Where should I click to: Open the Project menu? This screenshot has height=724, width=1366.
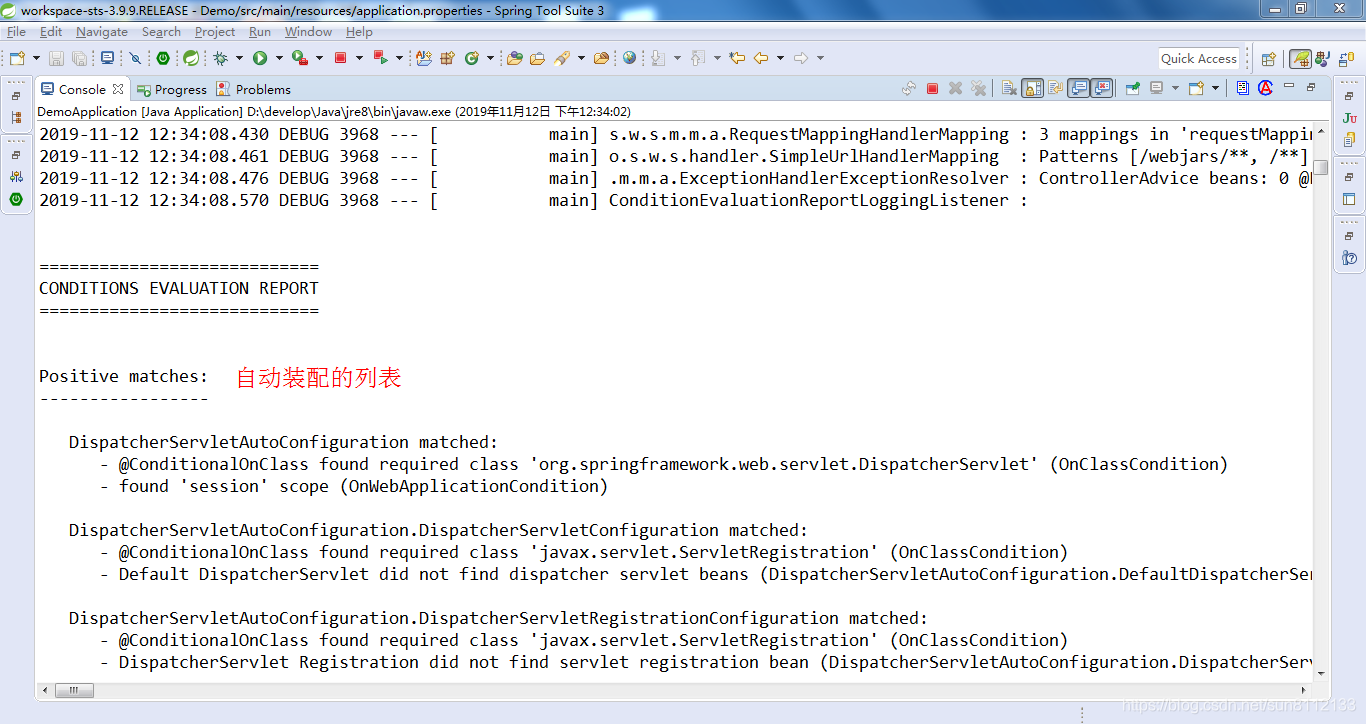click(x=215, y=32)
